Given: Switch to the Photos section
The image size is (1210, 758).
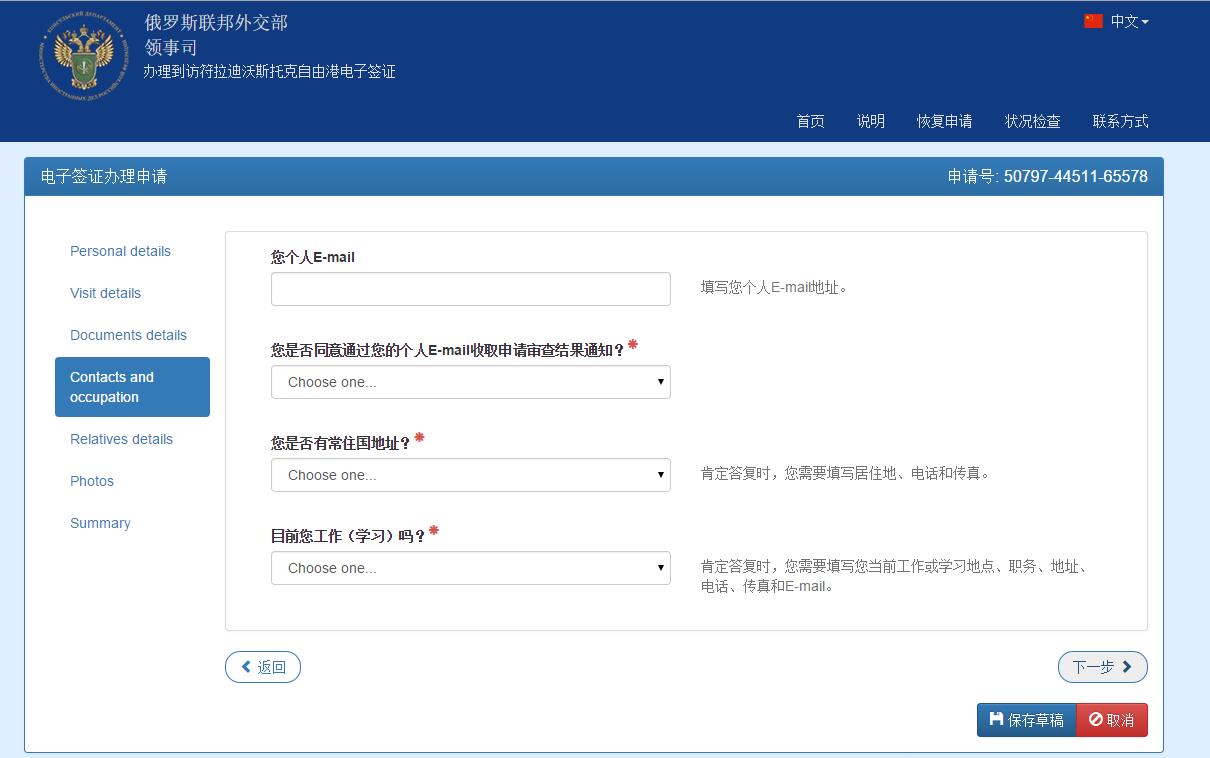Looking at the screenshot, I should [x=92, y=481].
